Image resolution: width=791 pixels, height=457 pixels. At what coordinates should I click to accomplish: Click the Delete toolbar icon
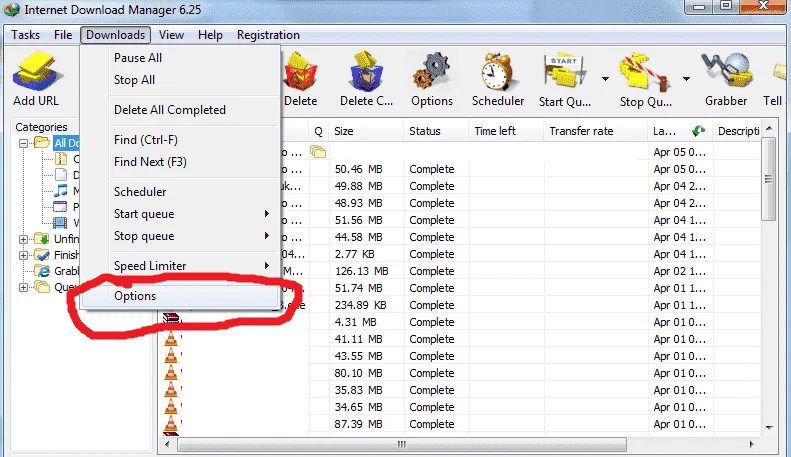301,73
